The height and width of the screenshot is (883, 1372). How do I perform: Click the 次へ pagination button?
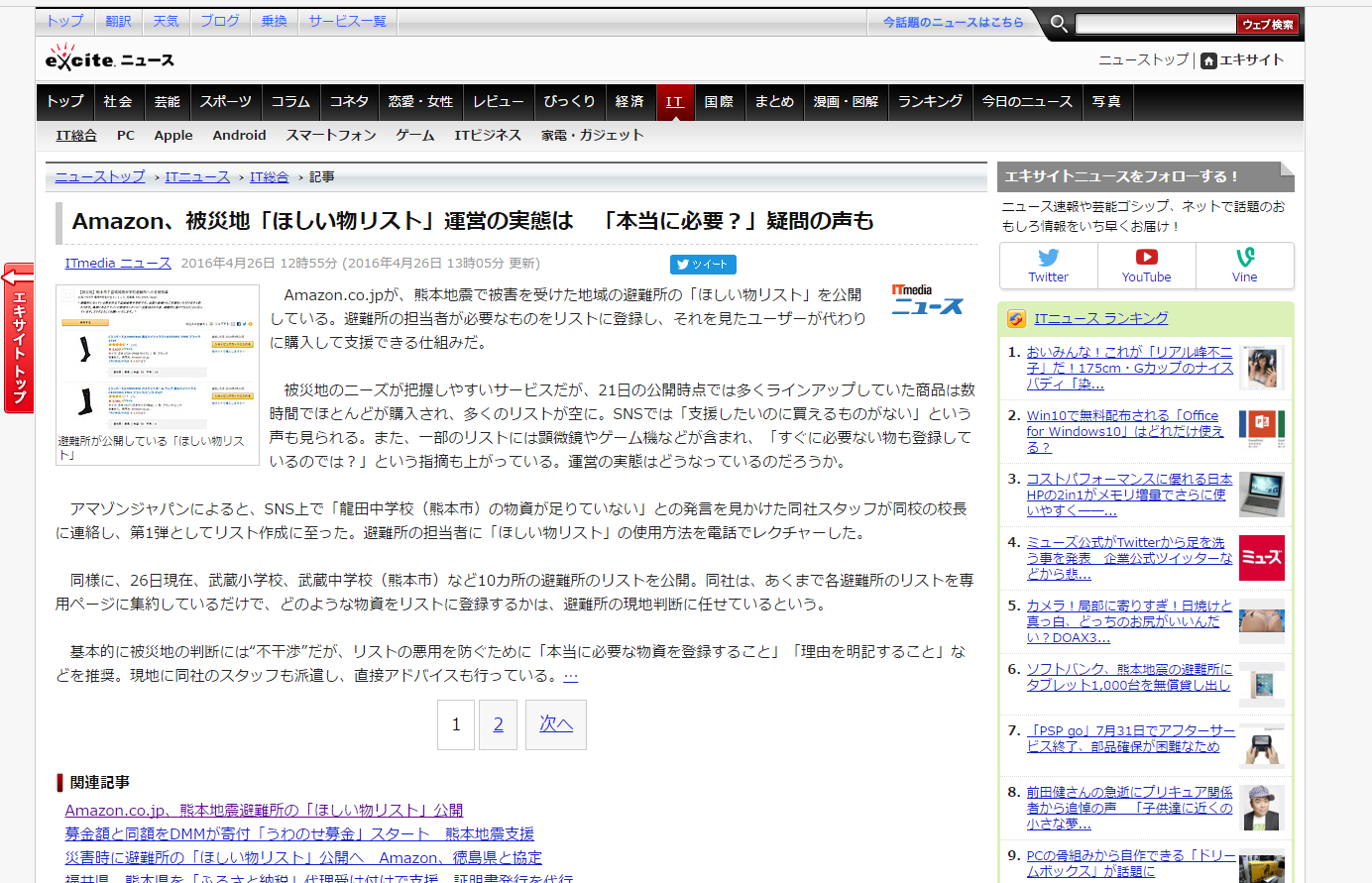[x=556, y=724]
